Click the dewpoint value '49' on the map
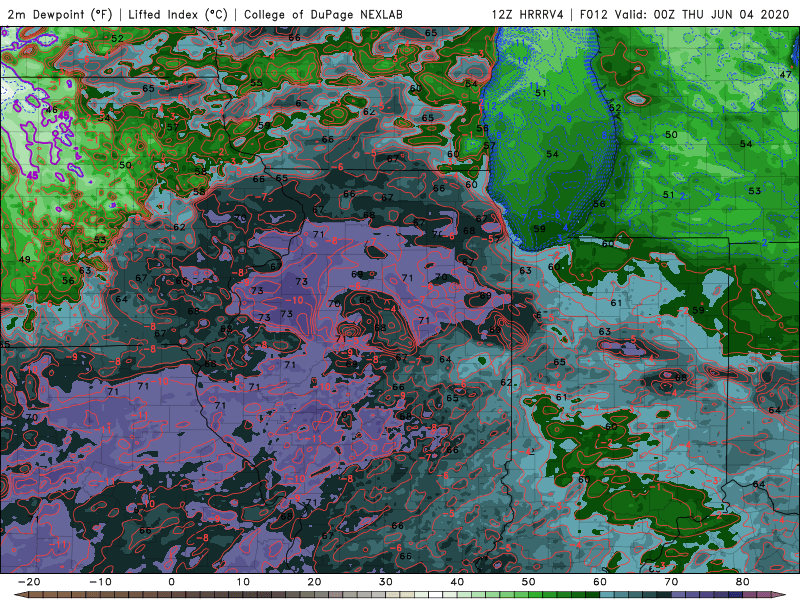 tap(24, 259)
